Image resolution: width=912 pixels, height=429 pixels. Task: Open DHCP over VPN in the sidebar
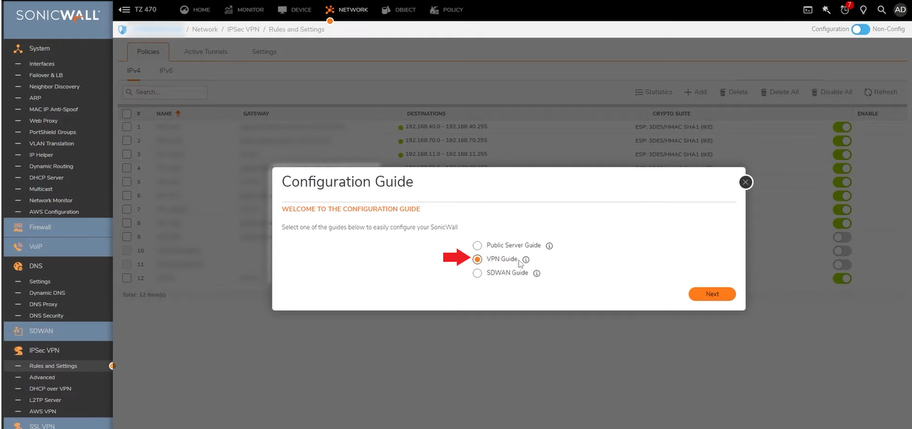pos(50,389)
